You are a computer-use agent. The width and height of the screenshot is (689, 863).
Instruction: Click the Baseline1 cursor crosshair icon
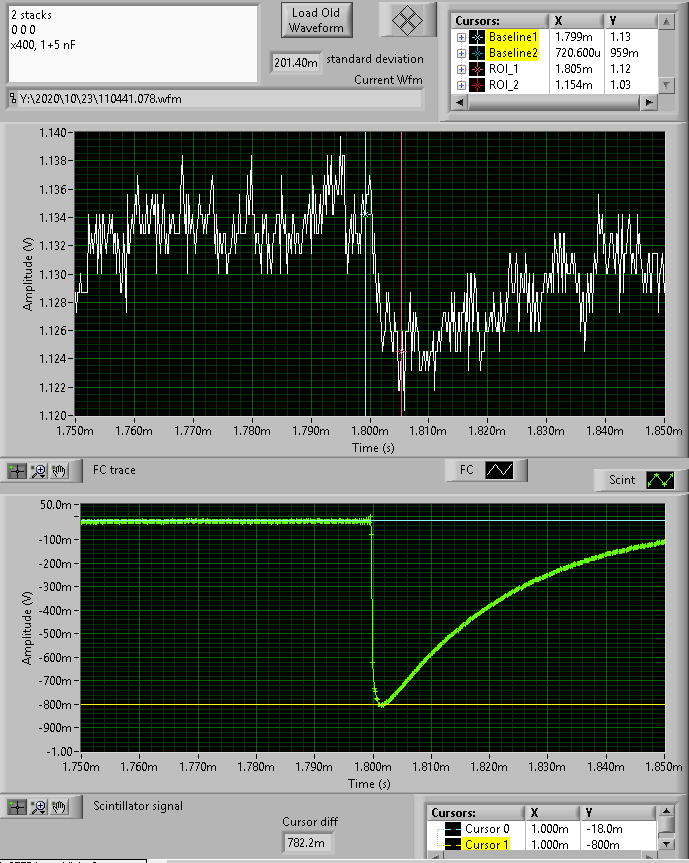coord(477,37)
